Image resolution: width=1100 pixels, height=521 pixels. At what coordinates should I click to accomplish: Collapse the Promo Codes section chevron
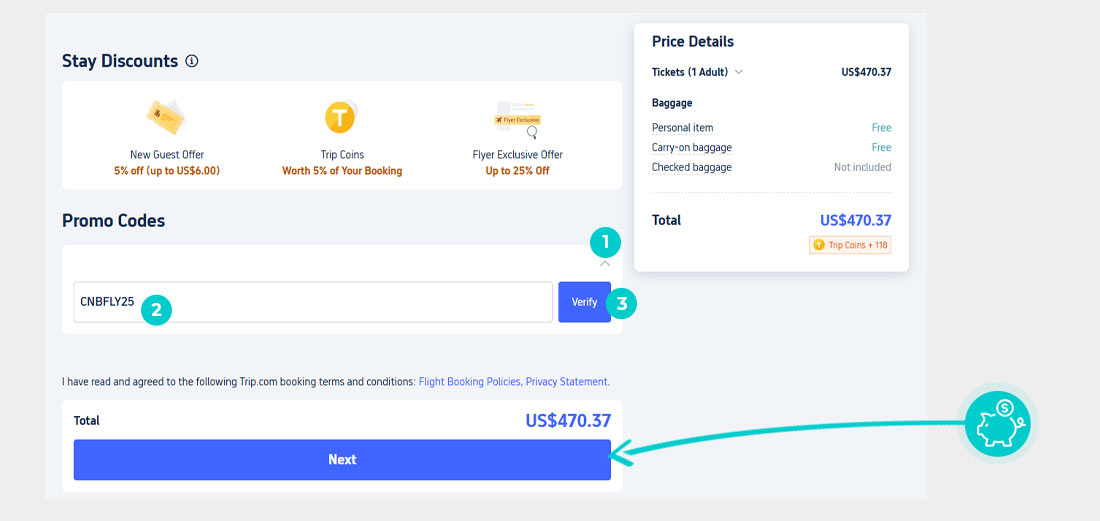click(605, 264)
